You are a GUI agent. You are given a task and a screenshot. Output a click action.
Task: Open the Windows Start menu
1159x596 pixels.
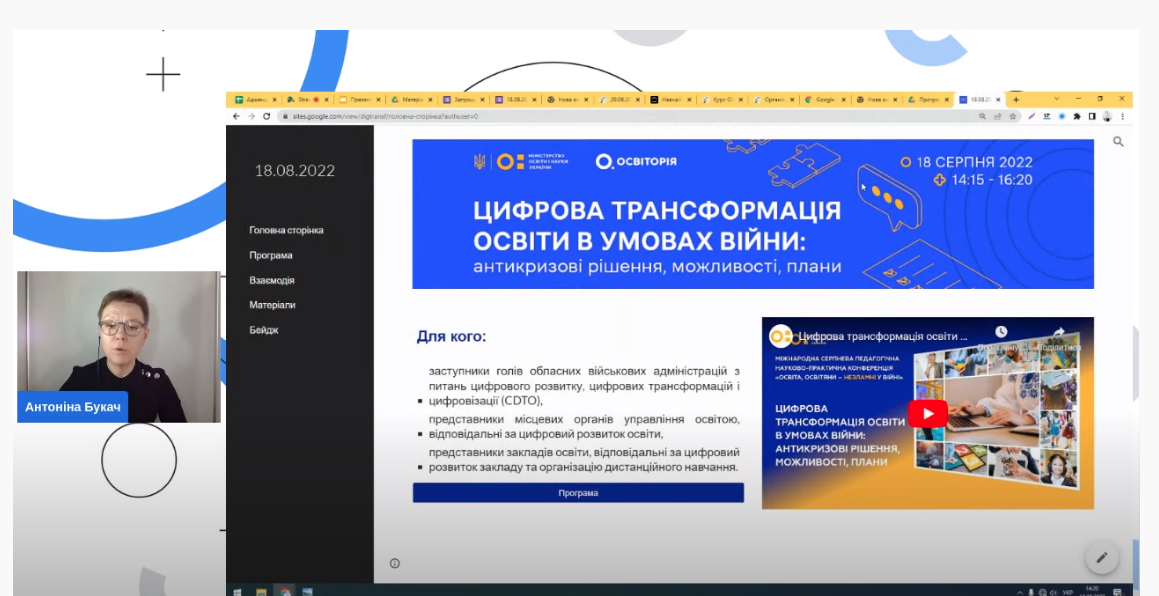tap(237, 592)
